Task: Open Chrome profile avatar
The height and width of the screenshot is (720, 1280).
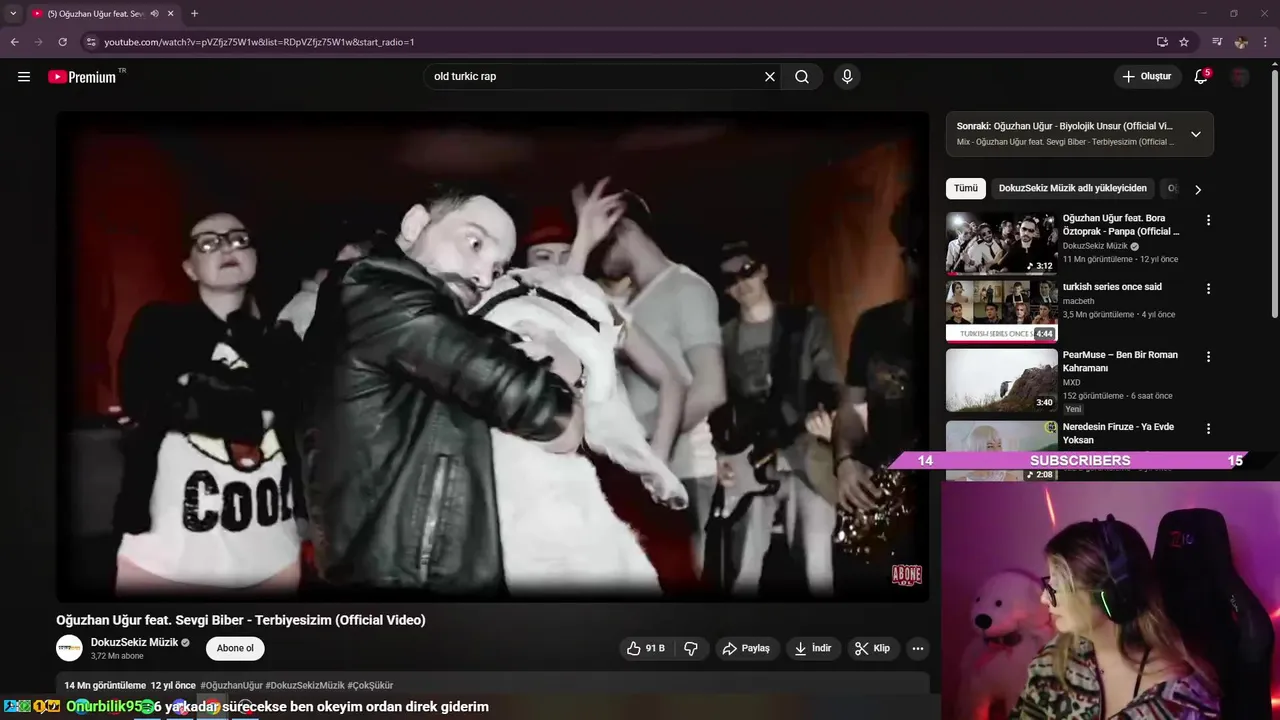Action: click(1241, 42)
